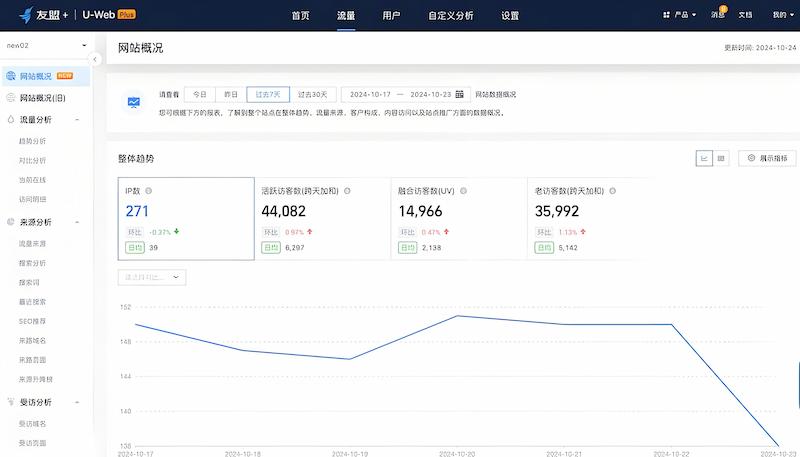The image size is (800, 457).
Task: Open the 产品 grid icon
Action: pyautogui.click(x=666, y=15)
